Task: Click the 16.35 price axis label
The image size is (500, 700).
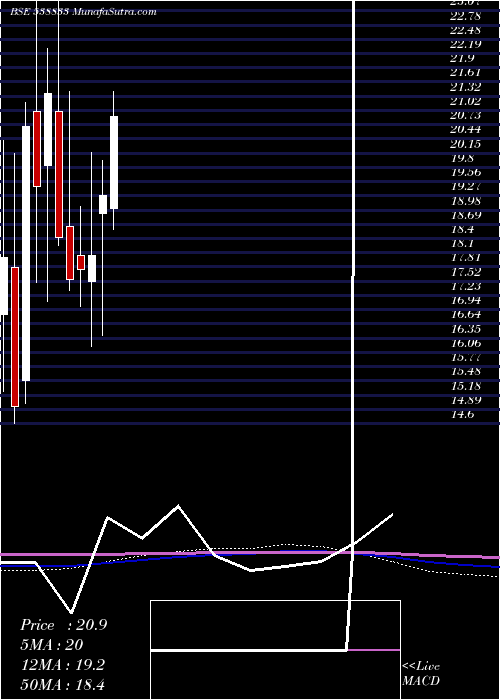Action: 466,329
